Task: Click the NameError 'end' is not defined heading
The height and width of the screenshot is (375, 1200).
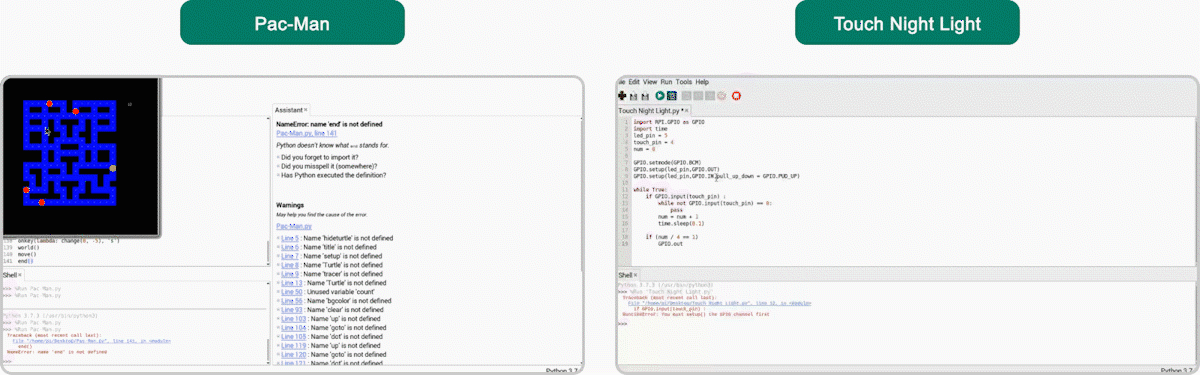Action: pos(329,124)
